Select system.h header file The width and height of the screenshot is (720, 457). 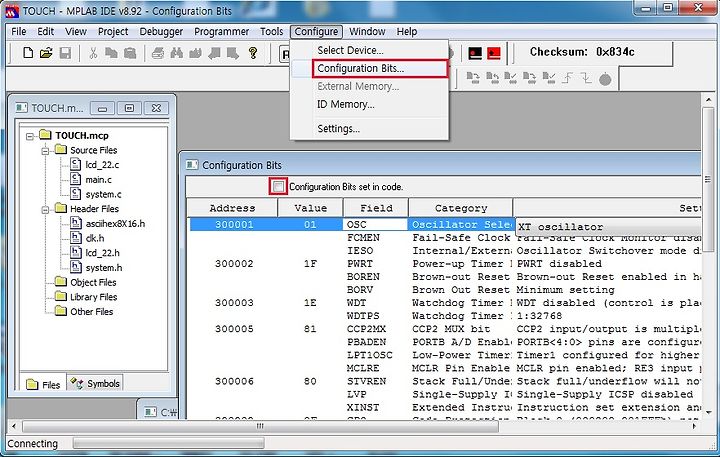tap(104, 268)
